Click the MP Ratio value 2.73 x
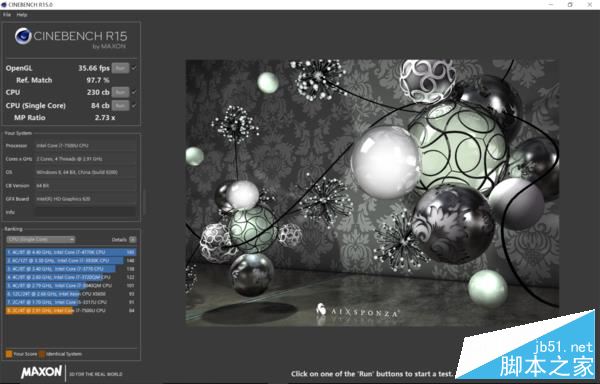The height and width of the screenshot is (384, 600). [105, 118]
